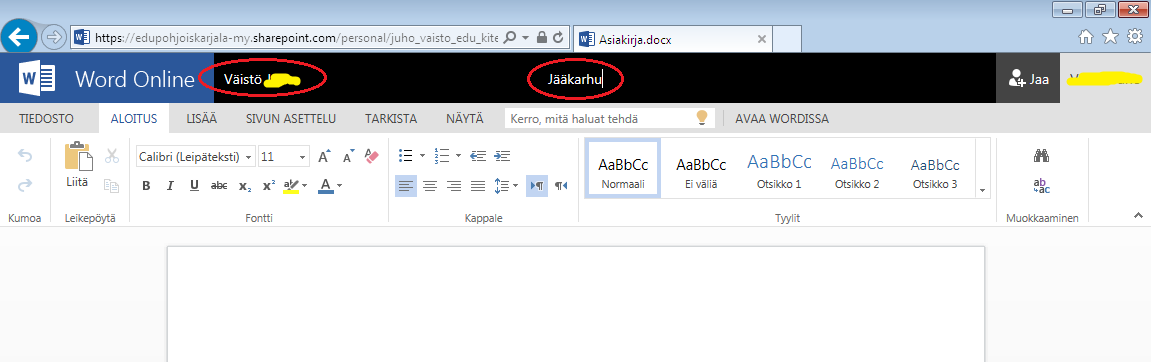The height and width of the screenshot is (362, 1151).
Task: Center align text
Action: 430,186
